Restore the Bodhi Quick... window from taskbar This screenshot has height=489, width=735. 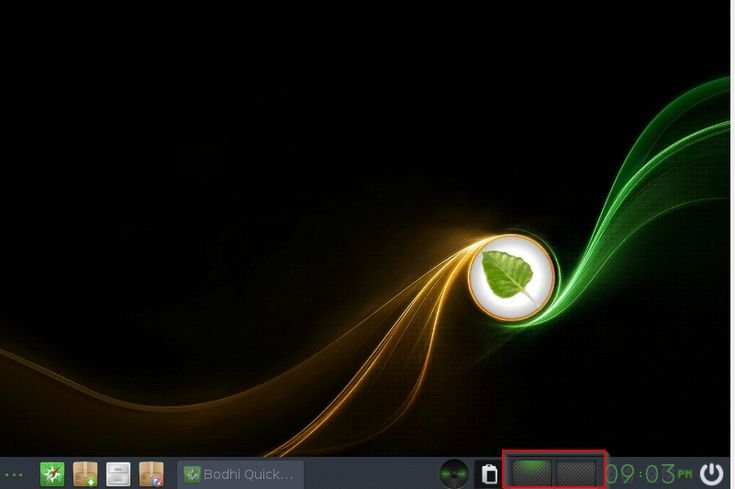pyautogui.click(x=240, y=474)
